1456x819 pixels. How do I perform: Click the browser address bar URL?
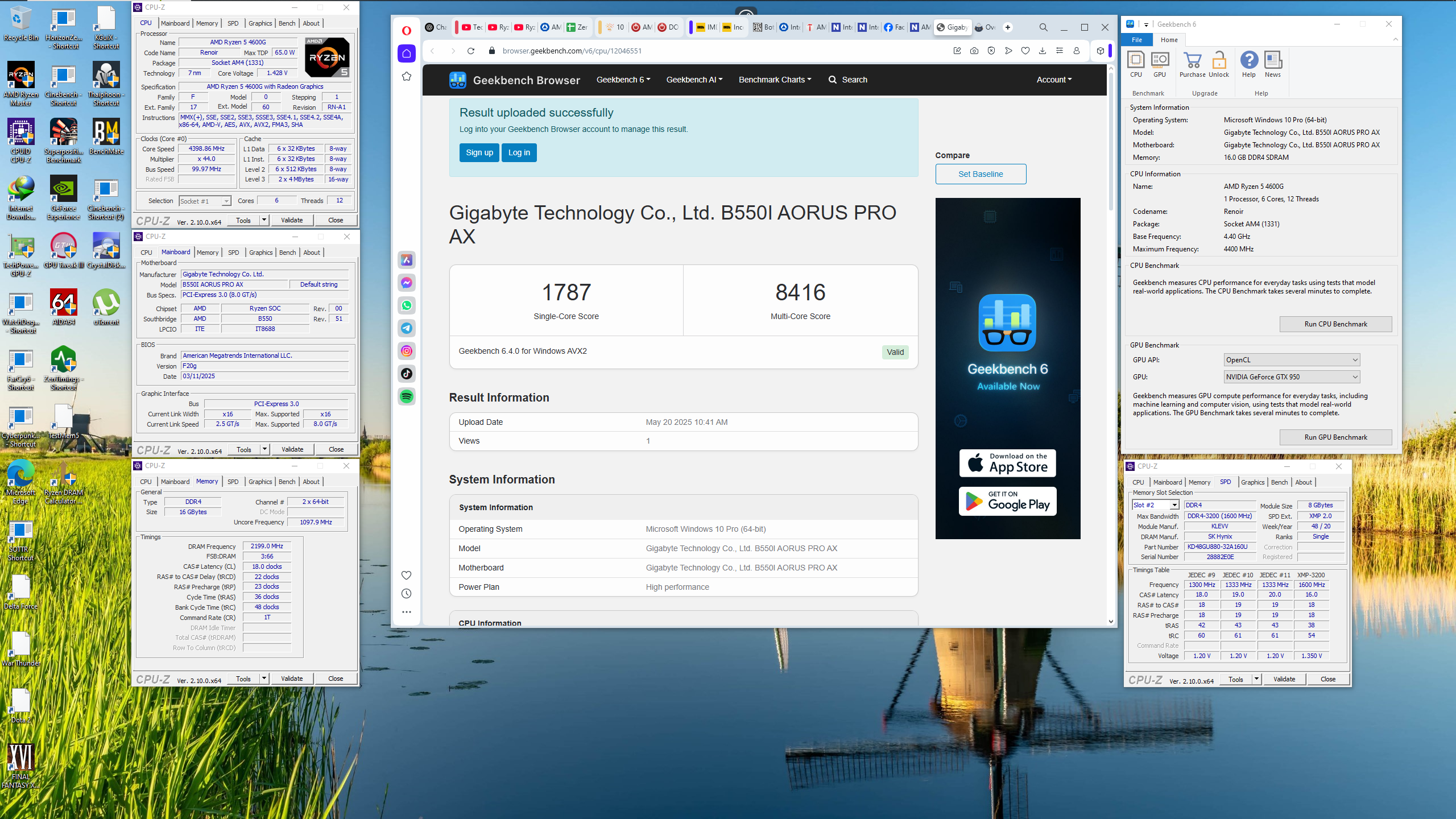pyautogui.click(x=572, y=51)
